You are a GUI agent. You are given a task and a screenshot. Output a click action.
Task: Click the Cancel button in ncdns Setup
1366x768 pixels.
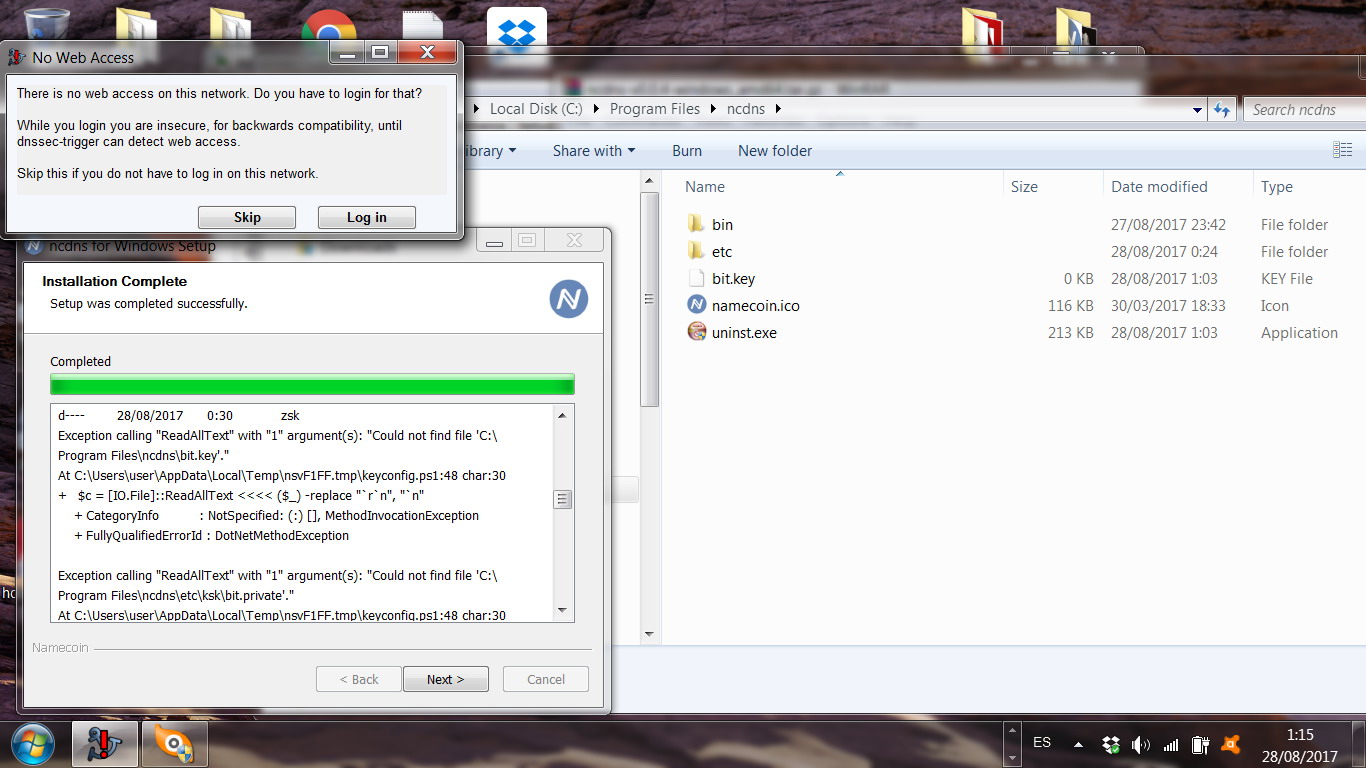546,679
